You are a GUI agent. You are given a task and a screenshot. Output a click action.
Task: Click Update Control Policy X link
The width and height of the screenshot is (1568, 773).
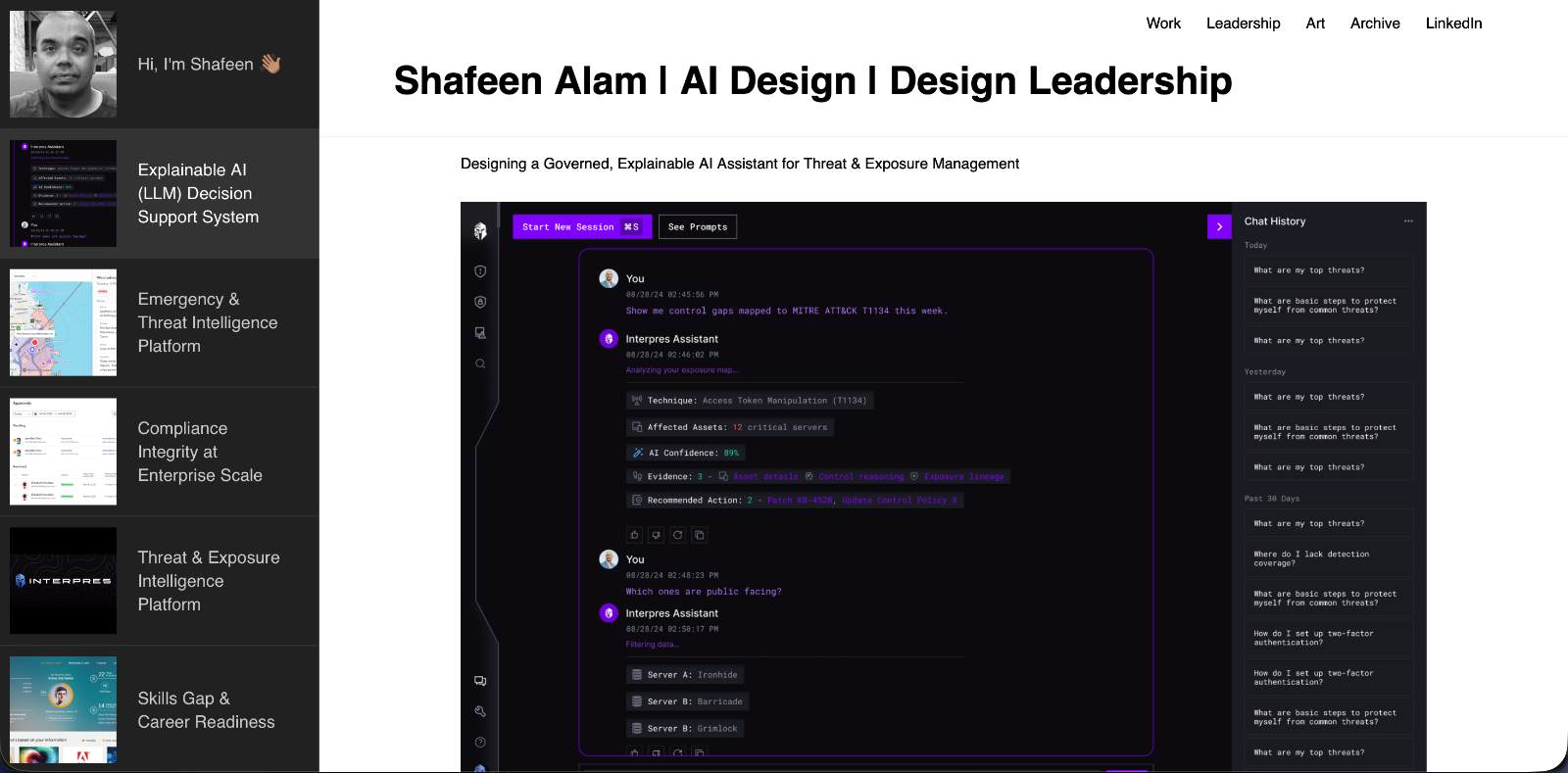point(900,501)
